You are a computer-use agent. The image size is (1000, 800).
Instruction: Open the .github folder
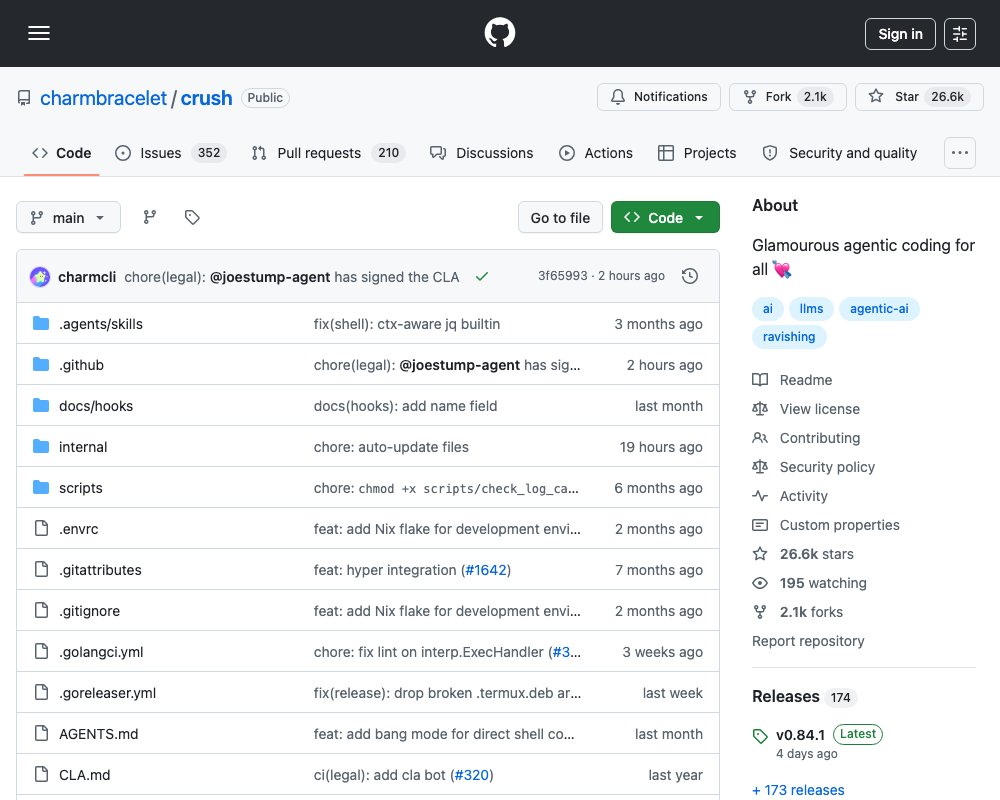(81, 365)
